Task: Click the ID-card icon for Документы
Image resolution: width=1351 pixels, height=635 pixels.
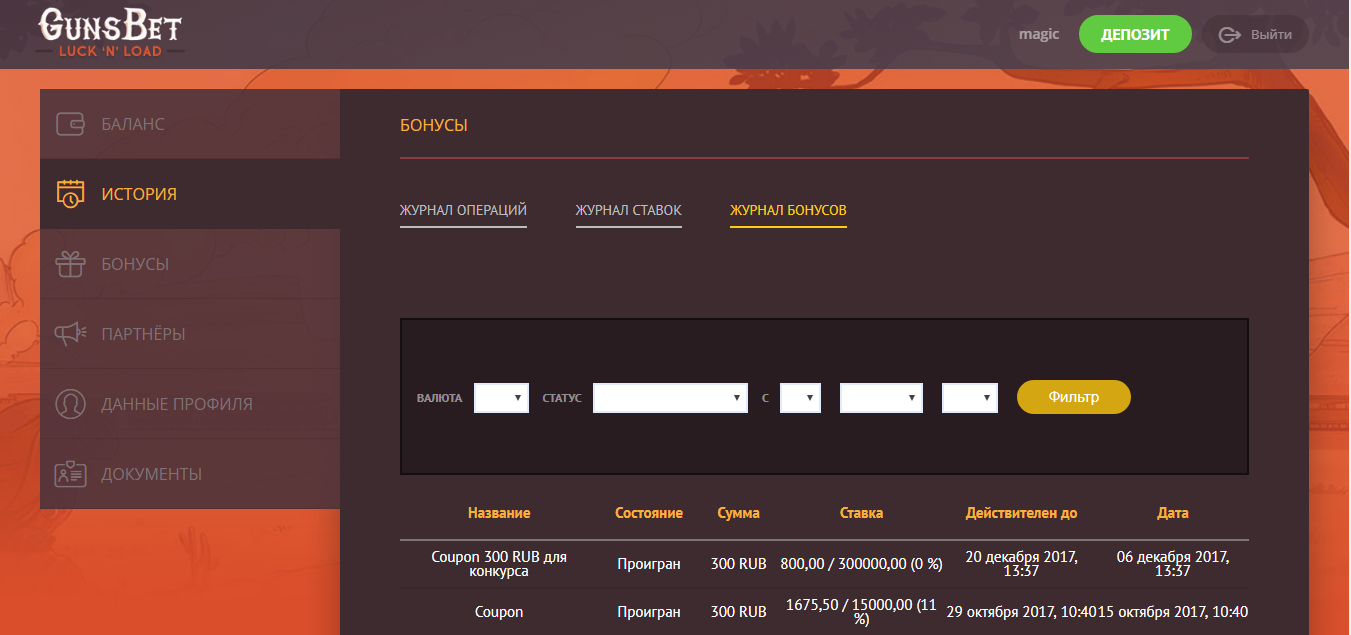Action: pyautogui.click(x=69, y=473)
